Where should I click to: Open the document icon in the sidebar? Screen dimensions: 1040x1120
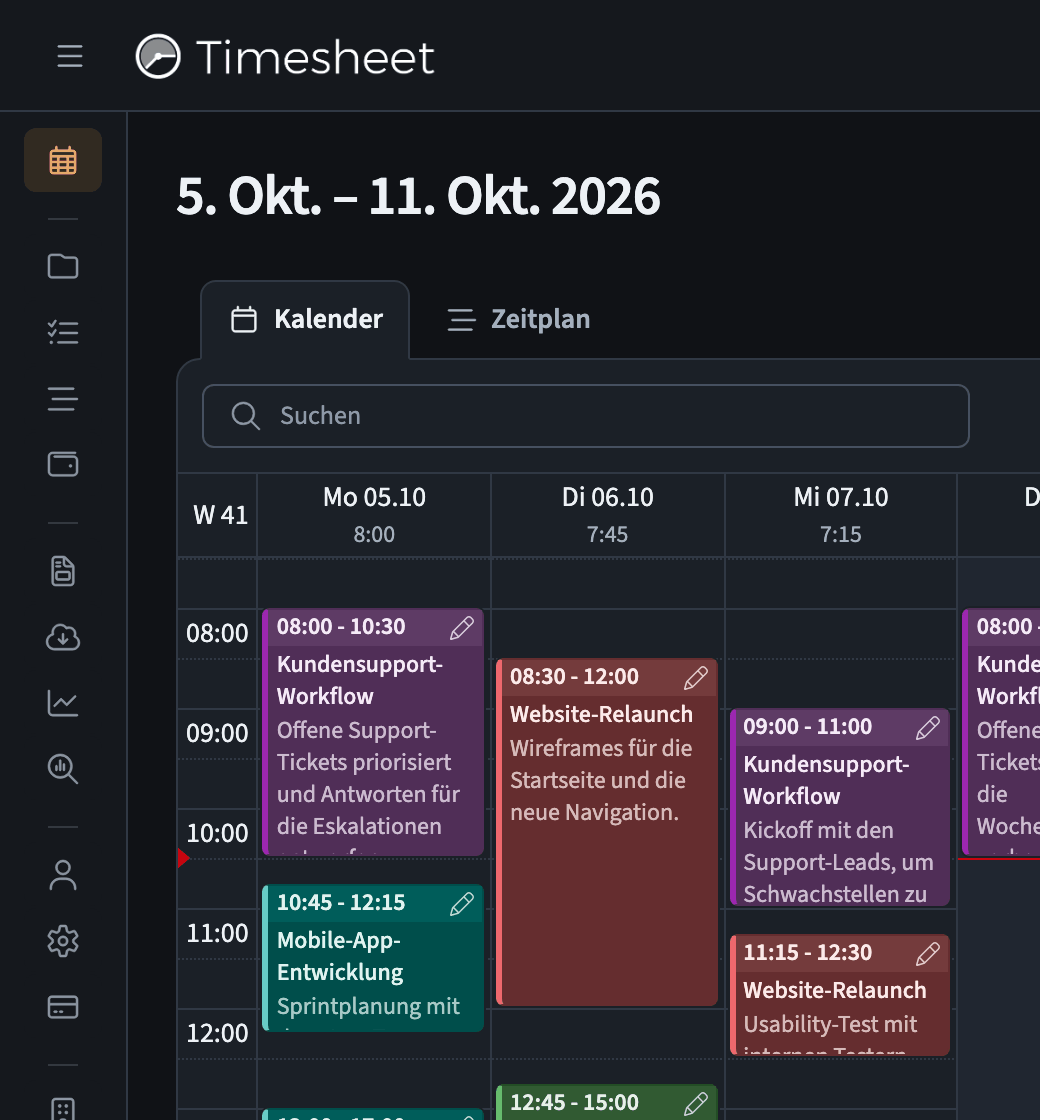63,571
